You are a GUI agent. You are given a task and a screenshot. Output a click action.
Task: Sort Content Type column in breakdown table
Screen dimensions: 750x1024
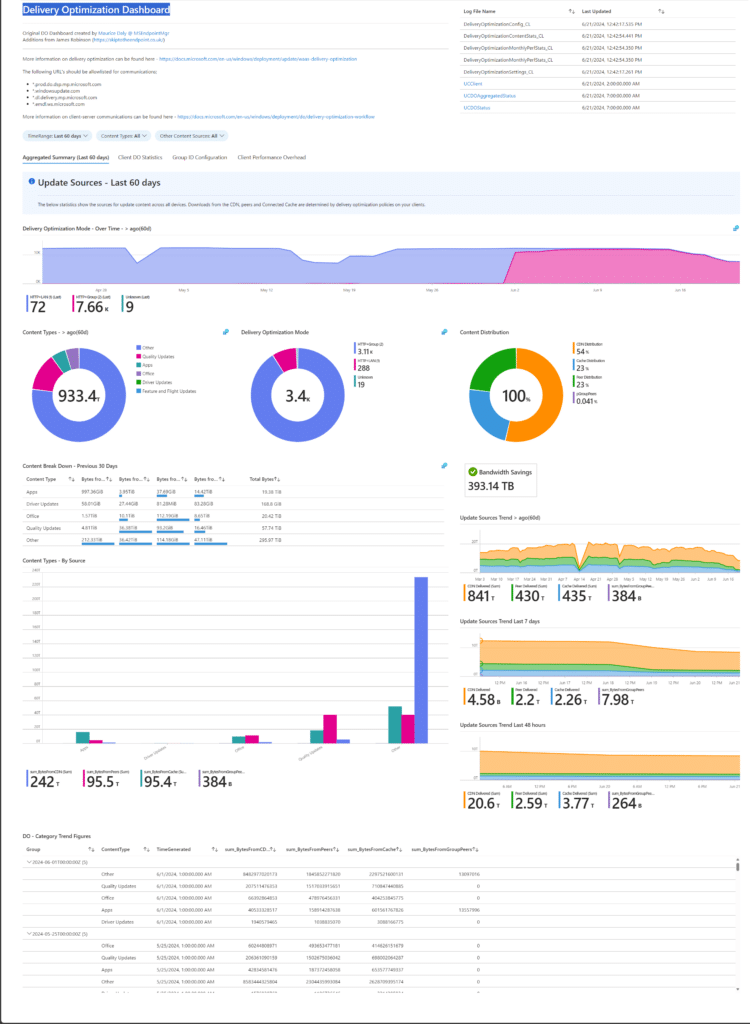coord(71,480)
